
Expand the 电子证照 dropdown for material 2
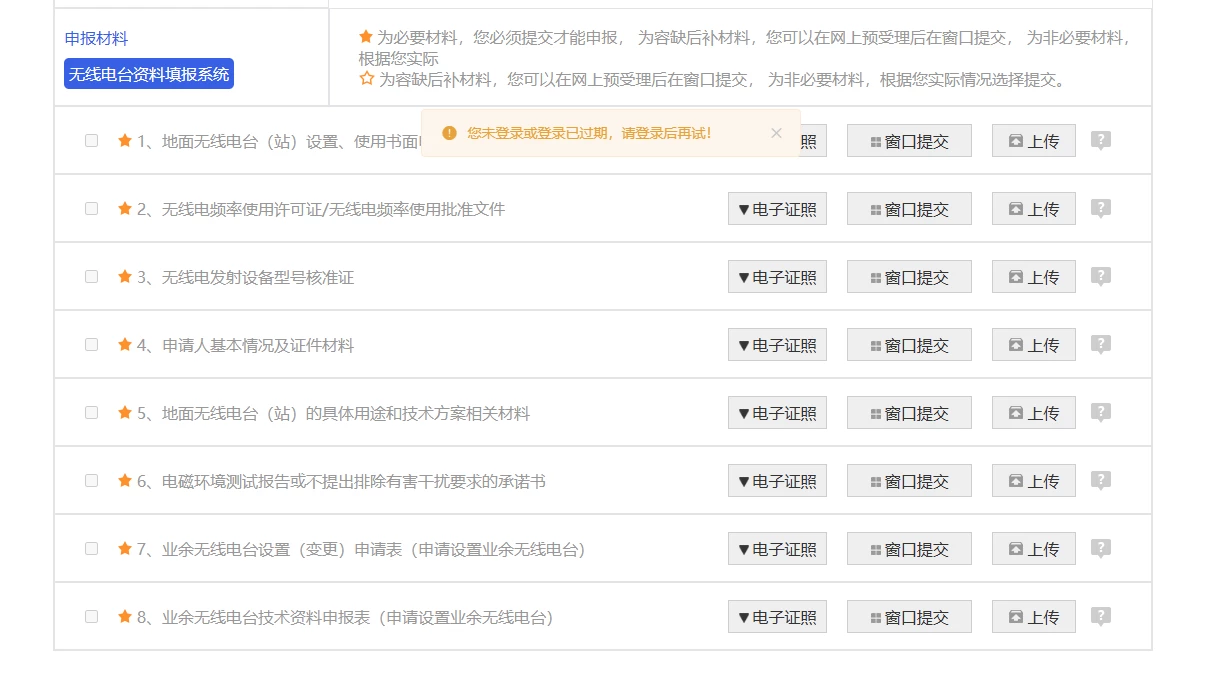pyautogui.click(x=777, y=208)
